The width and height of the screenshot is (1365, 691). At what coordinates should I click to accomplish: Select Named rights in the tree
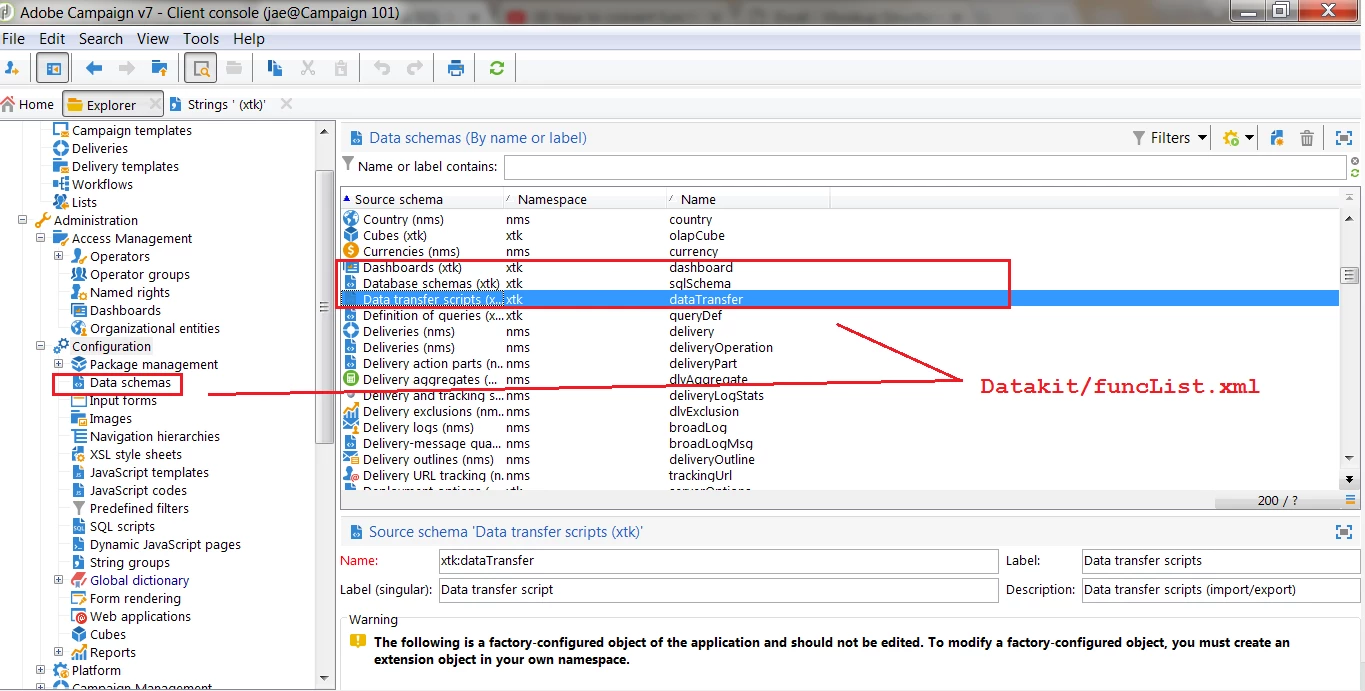point(130,292)
